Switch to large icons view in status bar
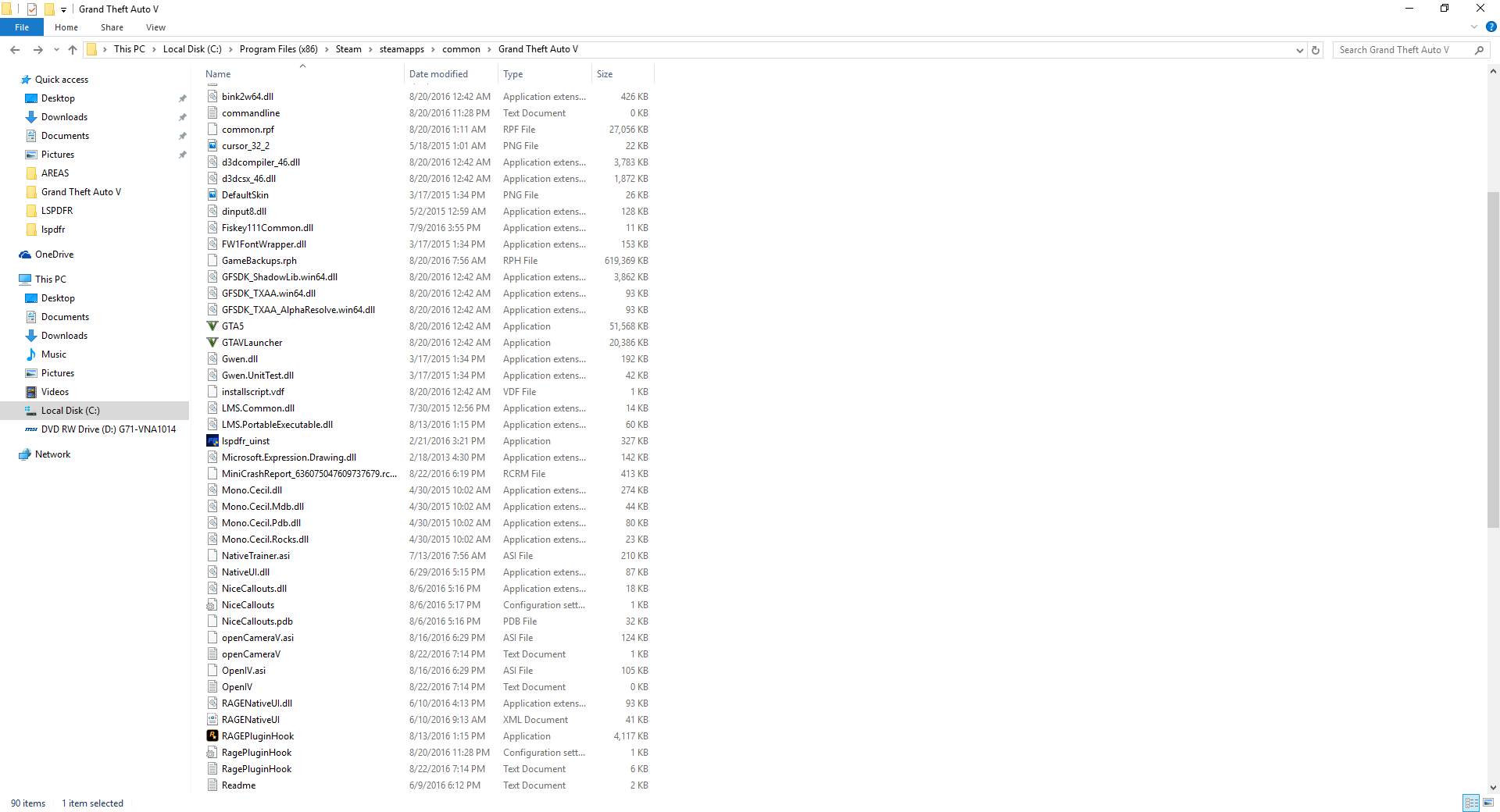 point(1488,803)
